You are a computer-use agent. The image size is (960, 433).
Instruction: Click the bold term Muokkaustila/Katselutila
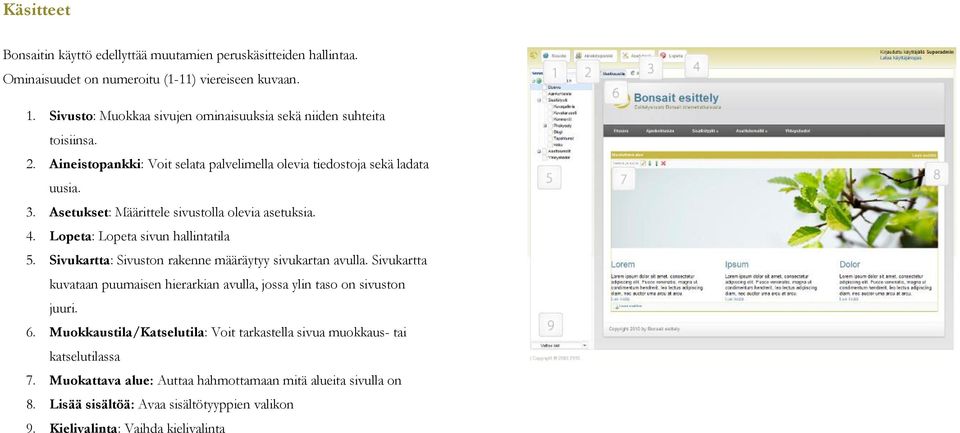coord(127,333)
